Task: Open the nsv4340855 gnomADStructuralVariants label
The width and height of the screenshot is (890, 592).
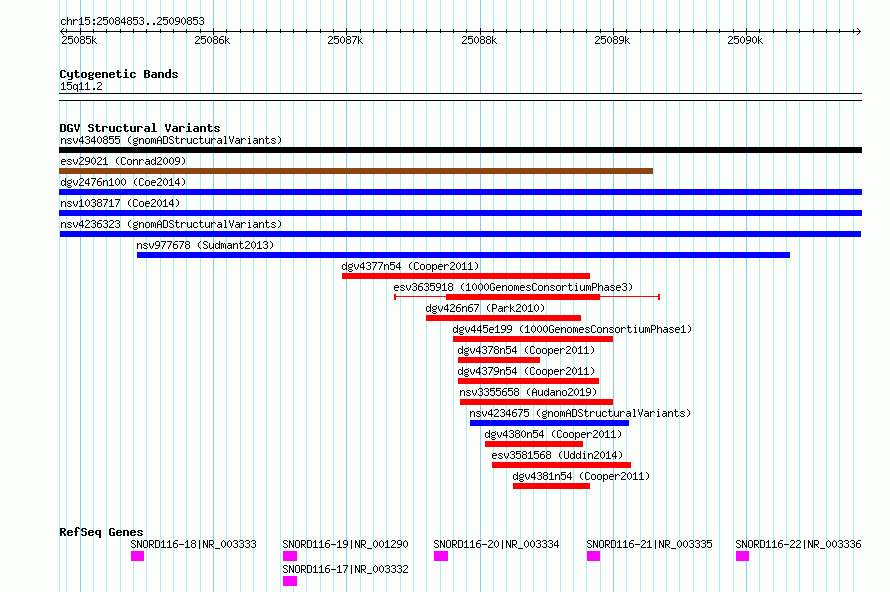Action: 171,140
